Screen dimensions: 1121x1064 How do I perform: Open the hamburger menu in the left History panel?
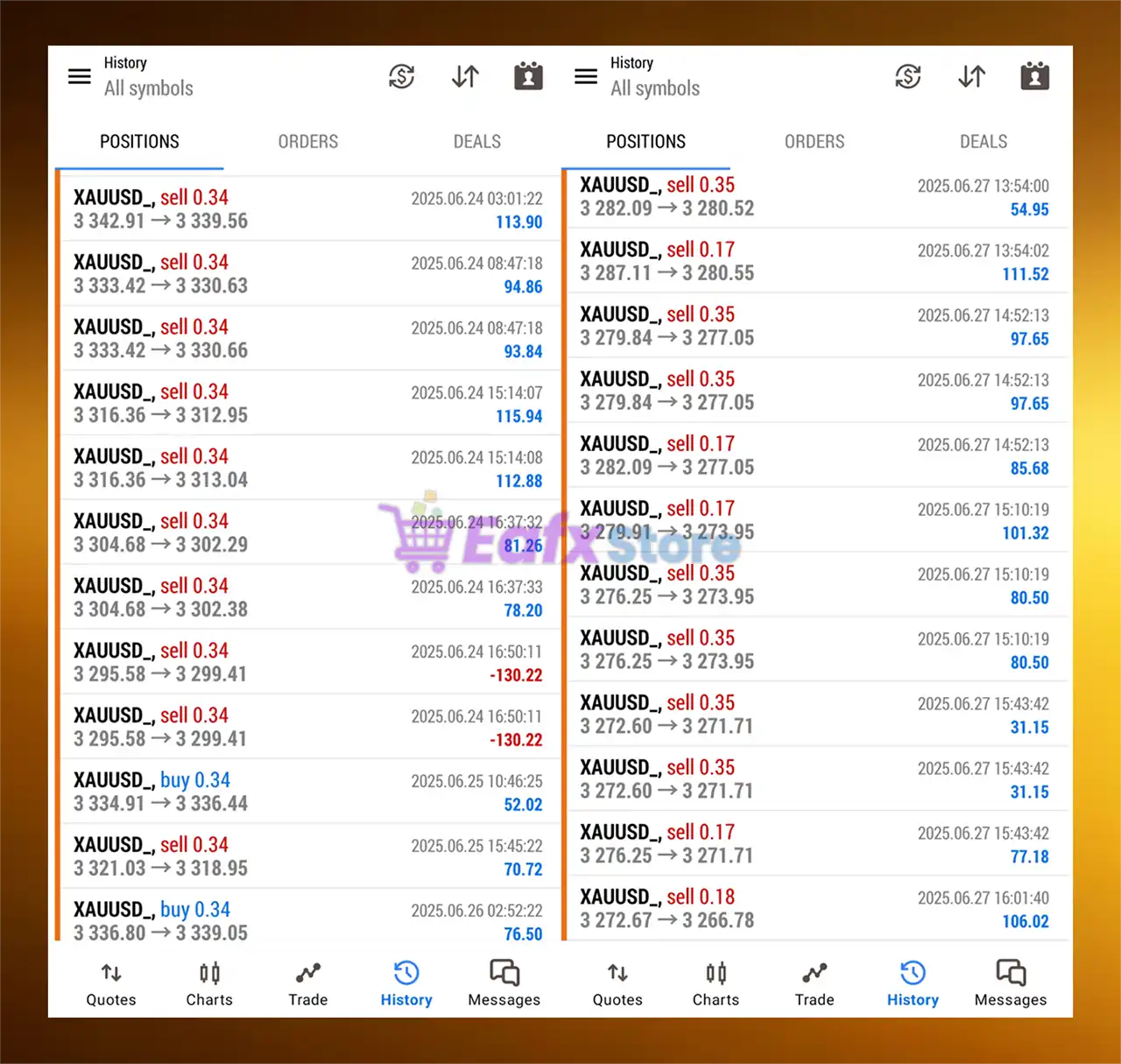[80, 76]
